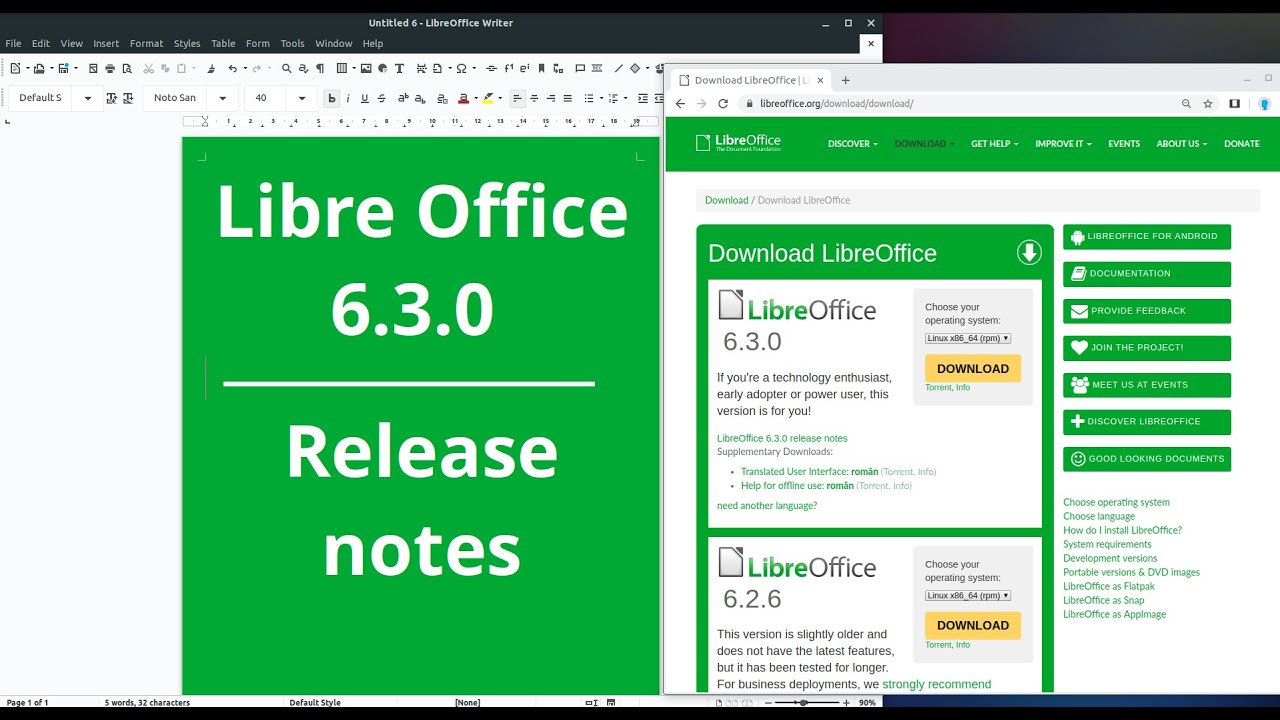Toggle Subscript formatting
The width and height of the screenshot is (1280, 720).
[x=420, y=98]
